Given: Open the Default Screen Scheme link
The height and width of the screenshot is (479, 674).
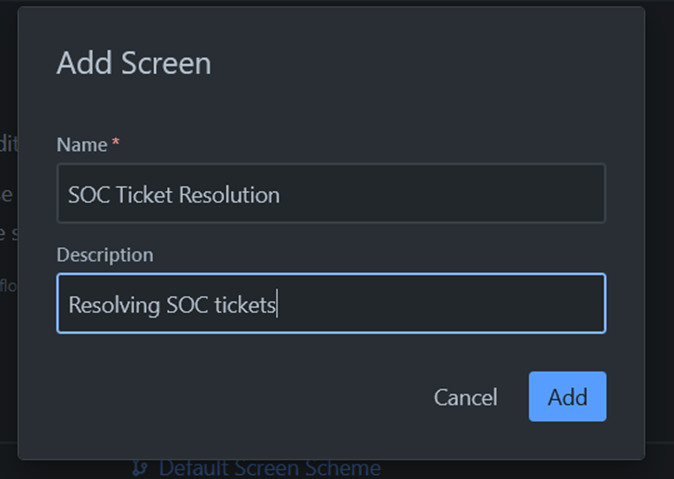Looking at the screenshot, I should click(269, 467).
